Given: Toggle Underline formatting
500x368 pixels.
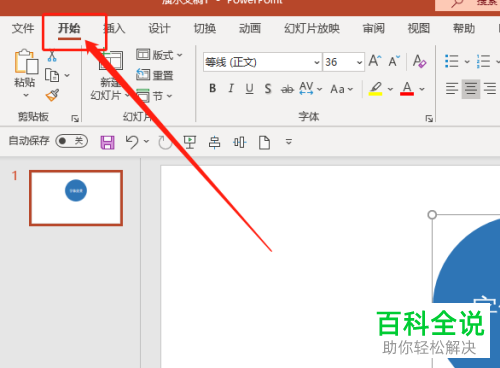Looking at the screenshot, I should point(249,89).
